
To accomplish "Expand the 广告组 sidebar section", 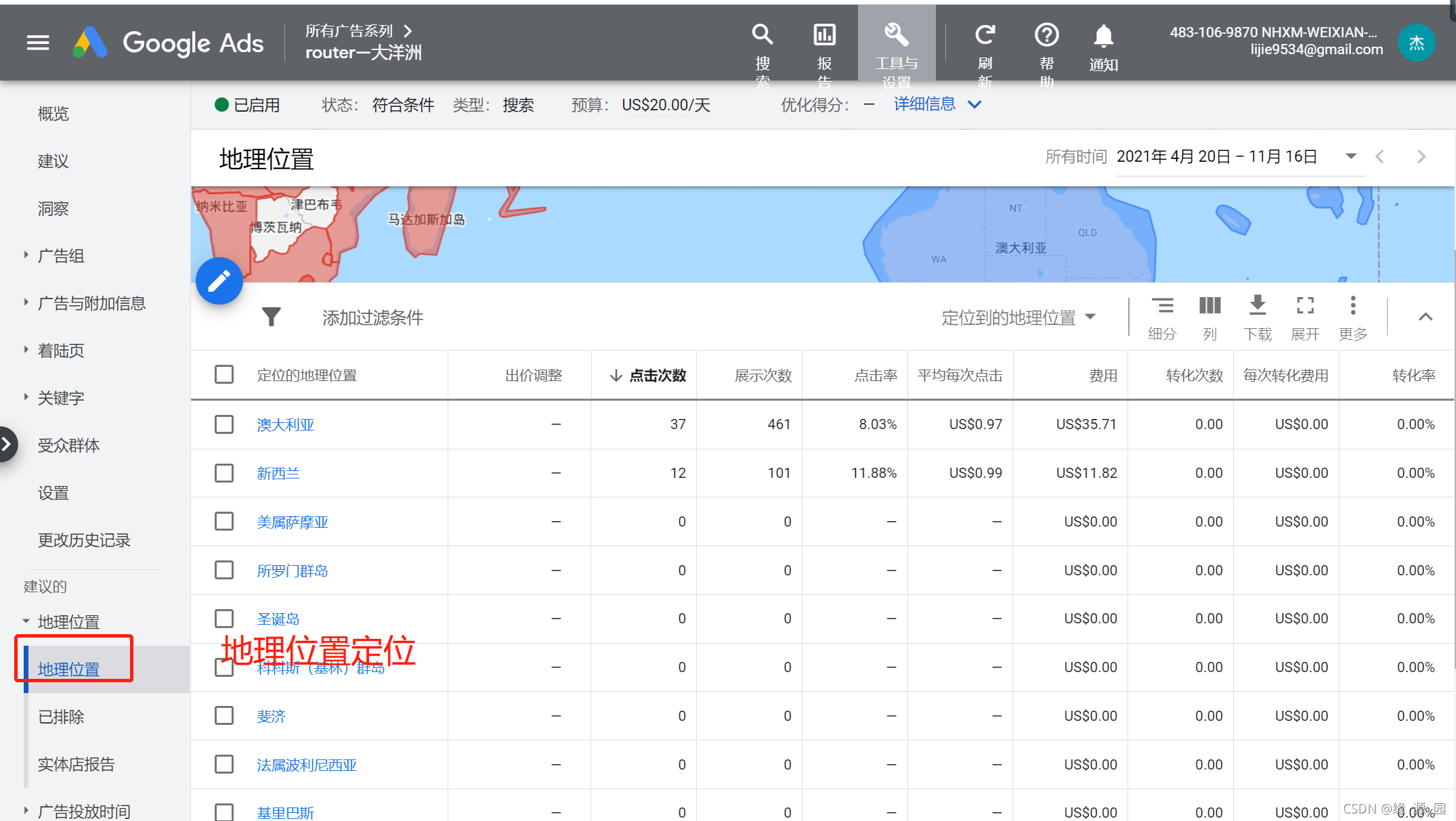I will click(61, 256).
